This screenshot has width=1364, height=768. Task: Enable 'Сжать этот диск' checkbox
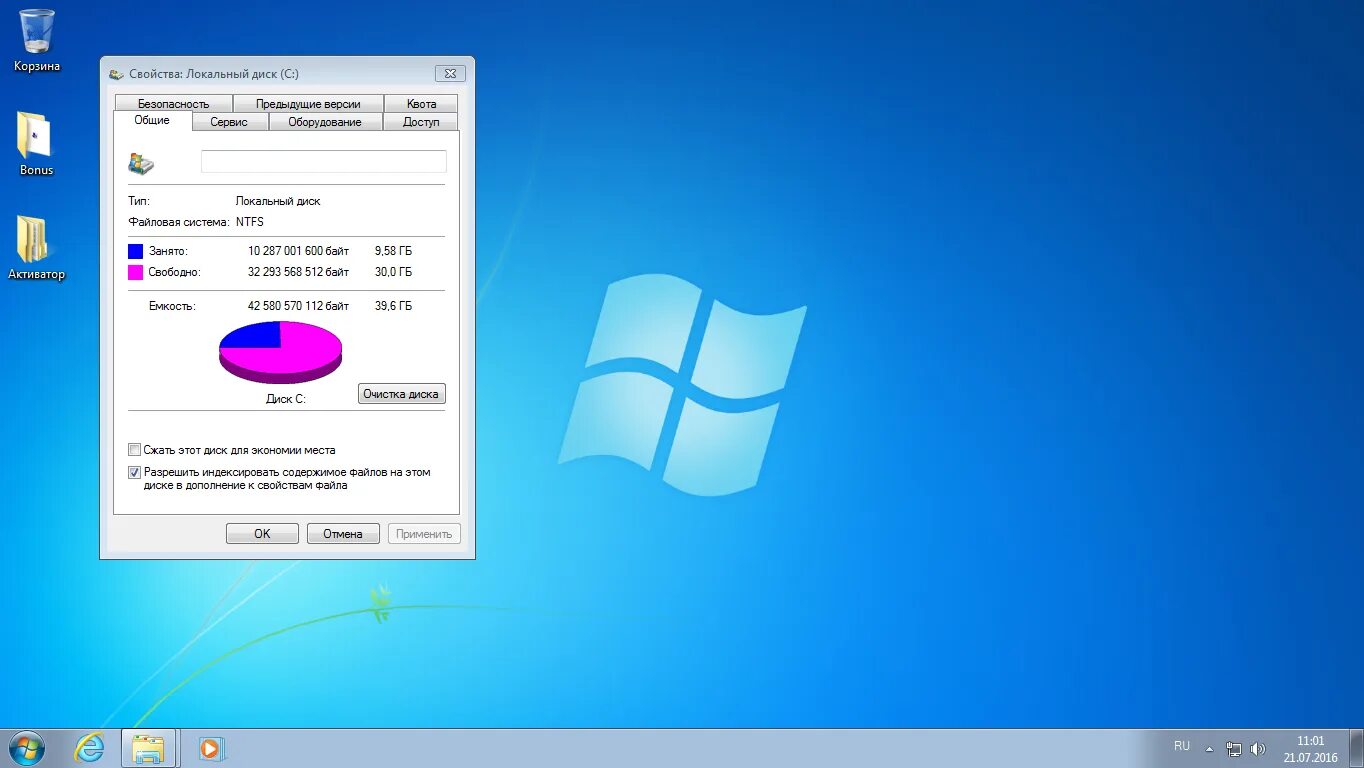pos(134,450)
